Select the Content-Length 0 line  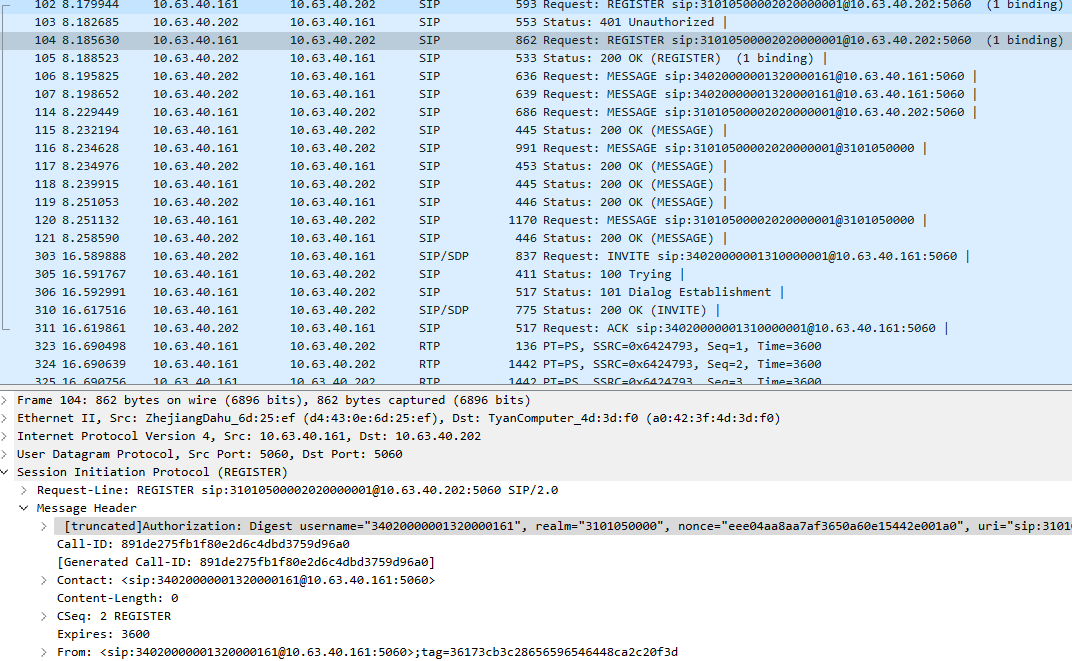click(110, 597)
